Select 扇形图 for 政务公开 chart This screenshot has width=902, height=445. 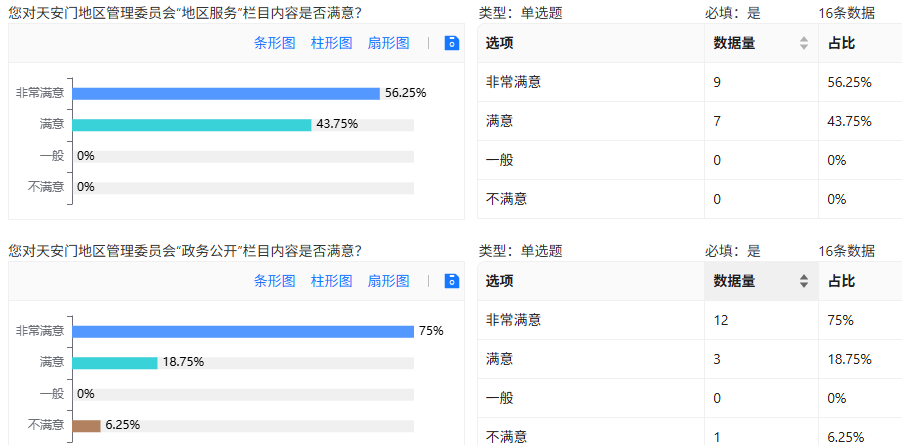[388, 281]
